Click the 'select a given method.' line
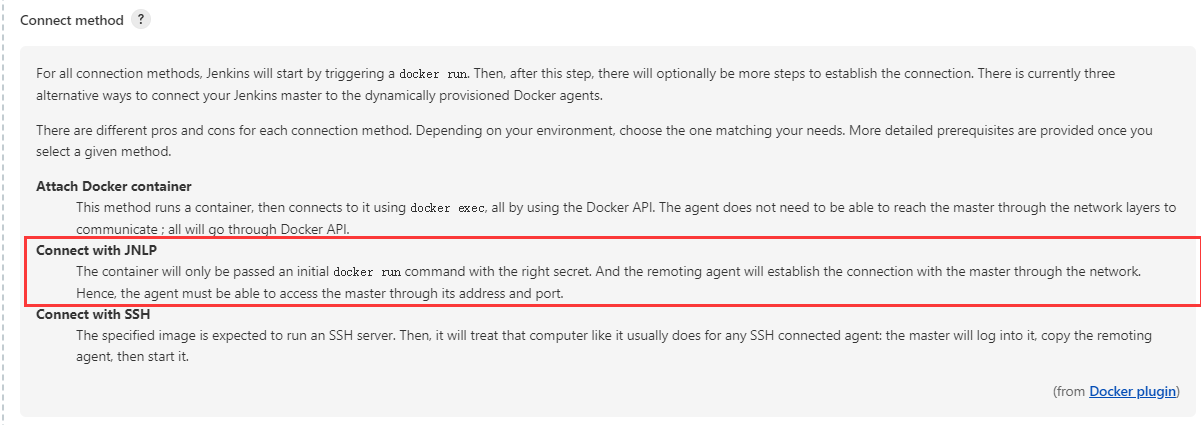Image resolution: width=1201 pixels, height=425 pixels. [x=103, y=152]
